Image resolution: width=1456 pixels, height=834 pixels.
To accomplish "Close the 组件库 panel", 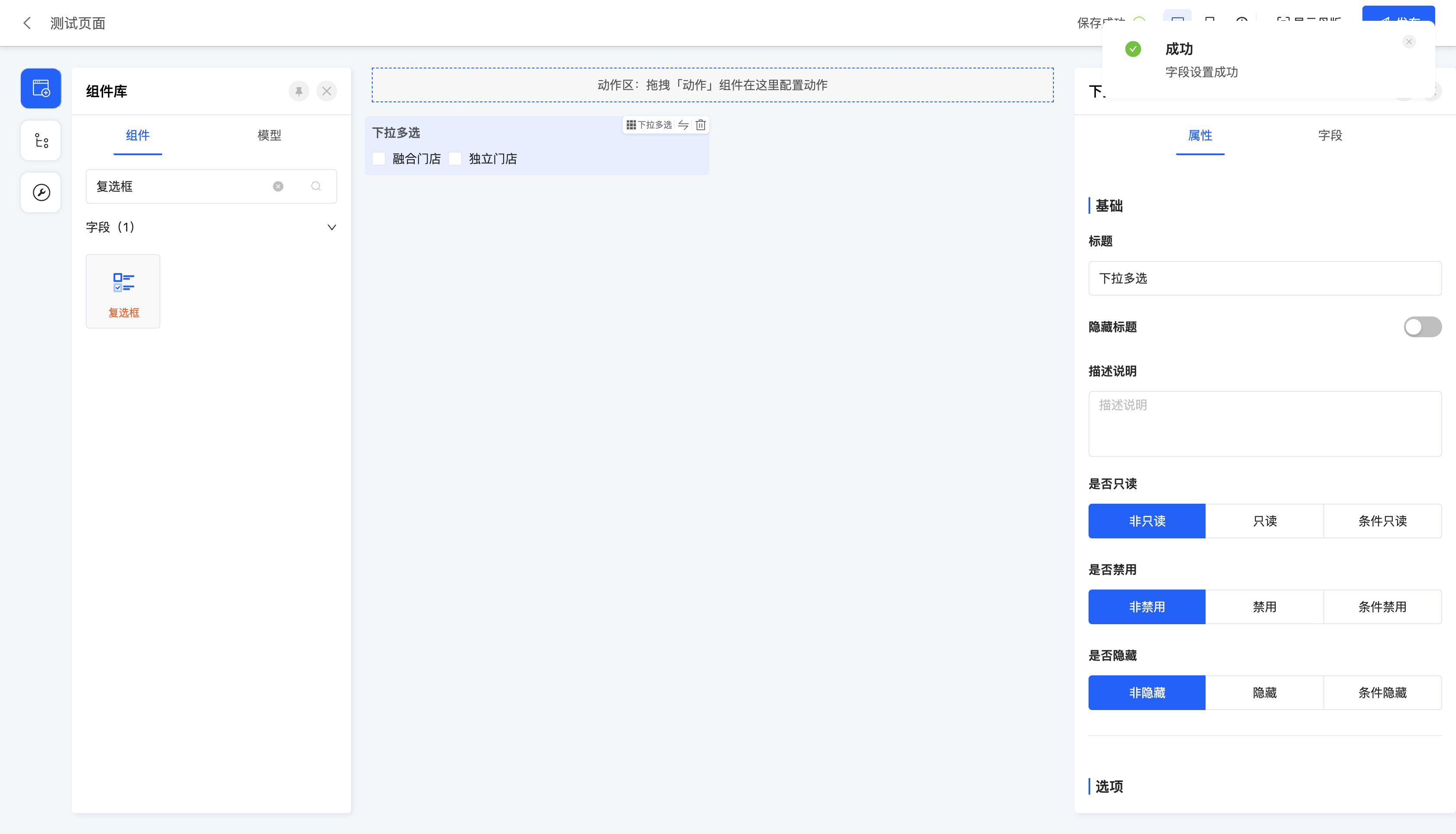I will [326, 91].
